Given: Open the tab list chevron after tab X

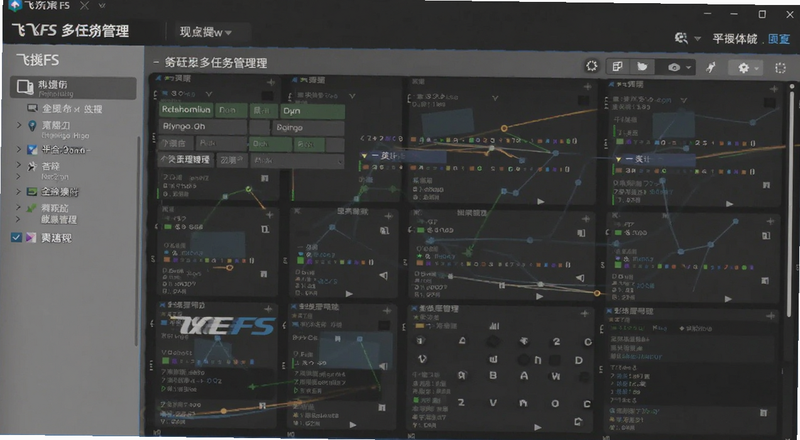Looking at the screenshot, I should click(x=102, y=6).
